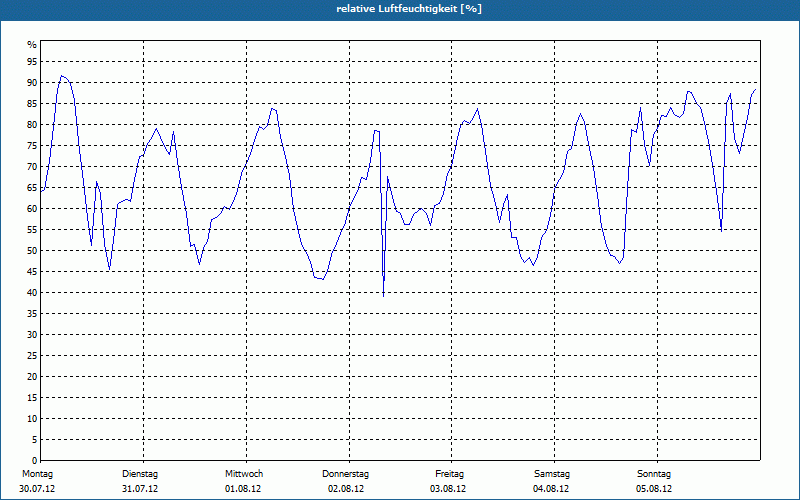This screenshot has width=800, height=500.
Task: Click the date label 05.08.12
Action: click(654, 489)
